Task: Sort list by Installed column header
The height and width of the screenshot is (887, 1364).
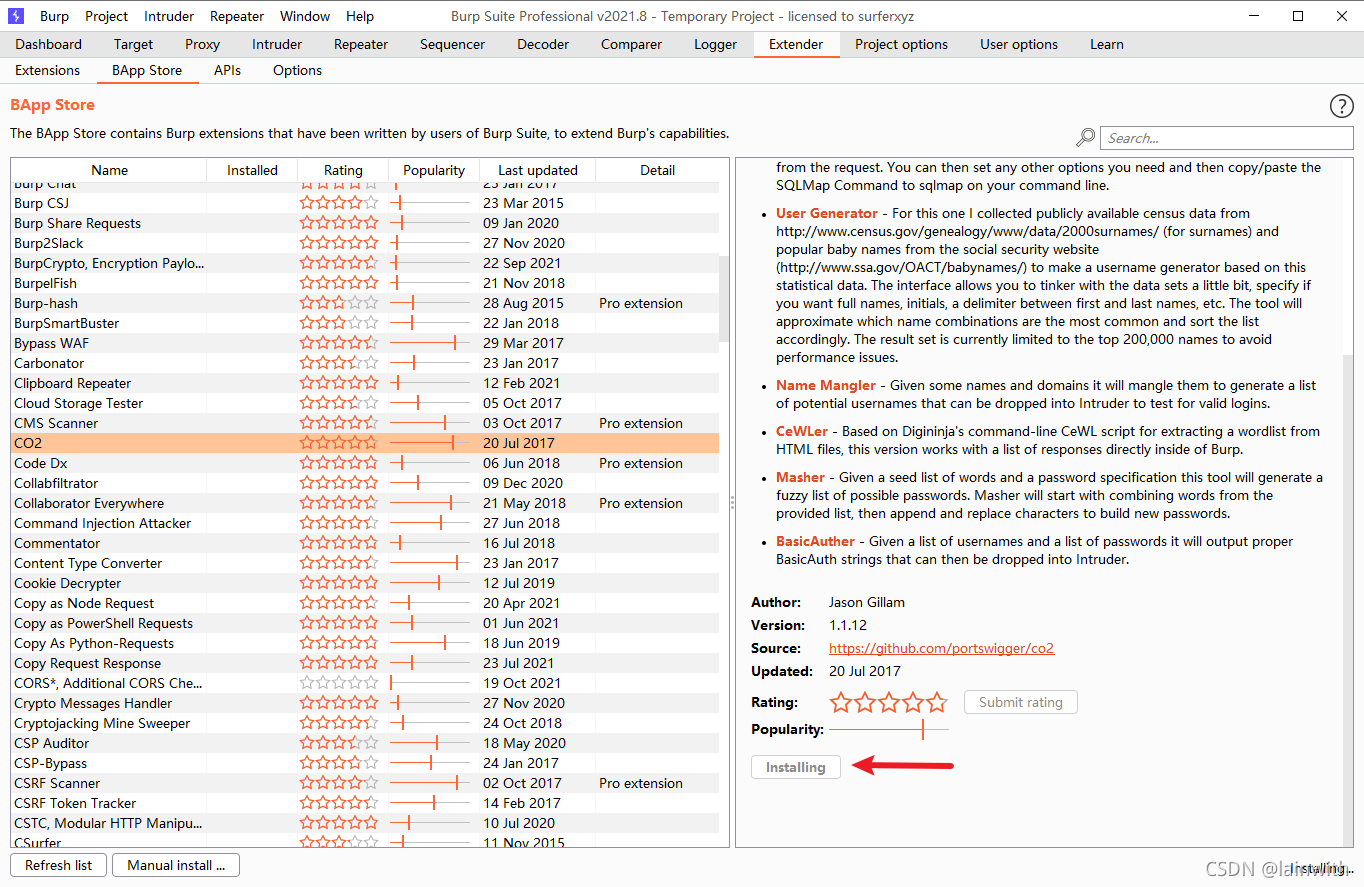Action: [x=252, y=170]
